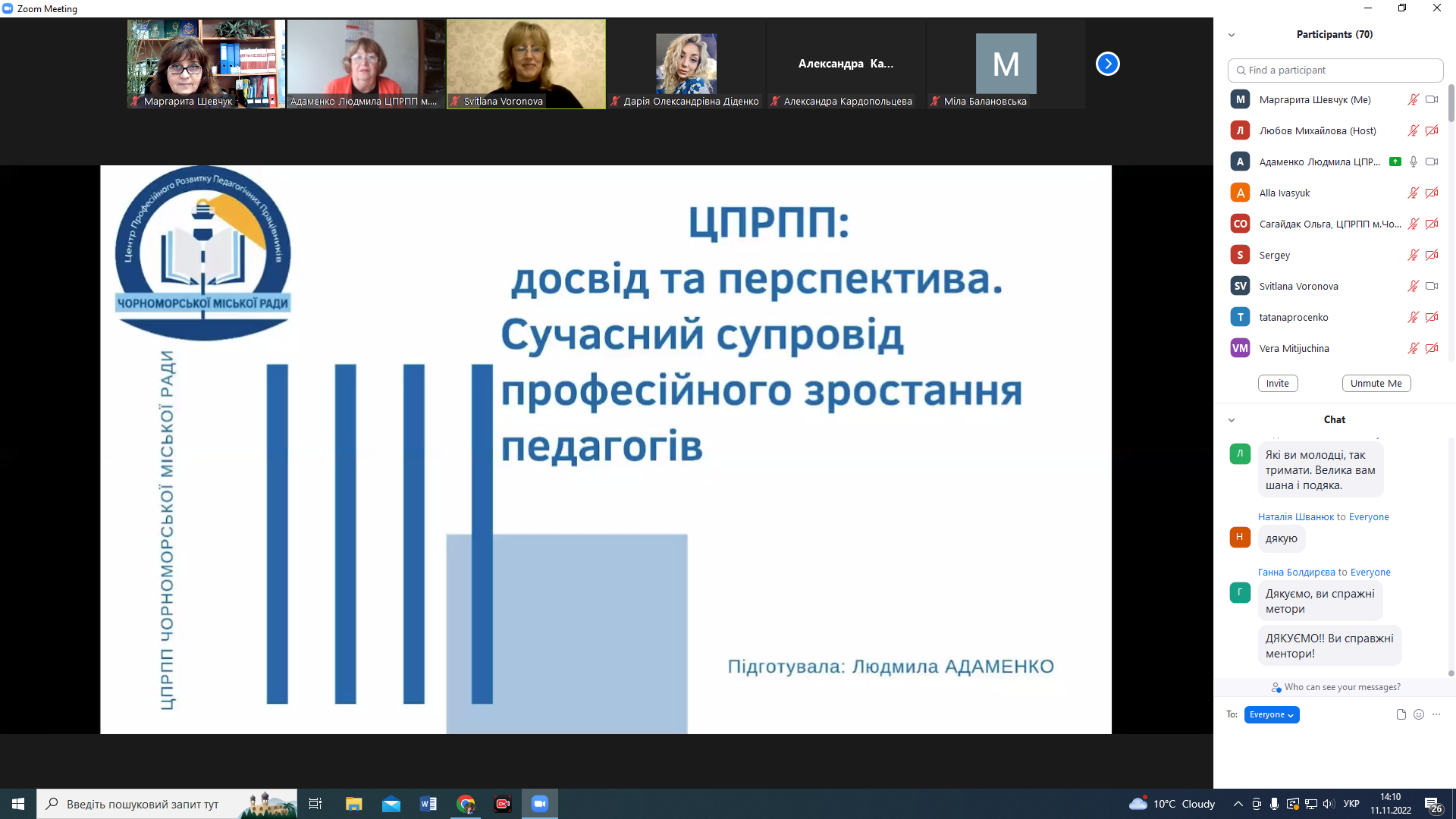Image resolution: width=1456 pixels, height=819 pixels.
Task: Collapse the Chat panel chevron
Action: click(x=1232, y=420)
